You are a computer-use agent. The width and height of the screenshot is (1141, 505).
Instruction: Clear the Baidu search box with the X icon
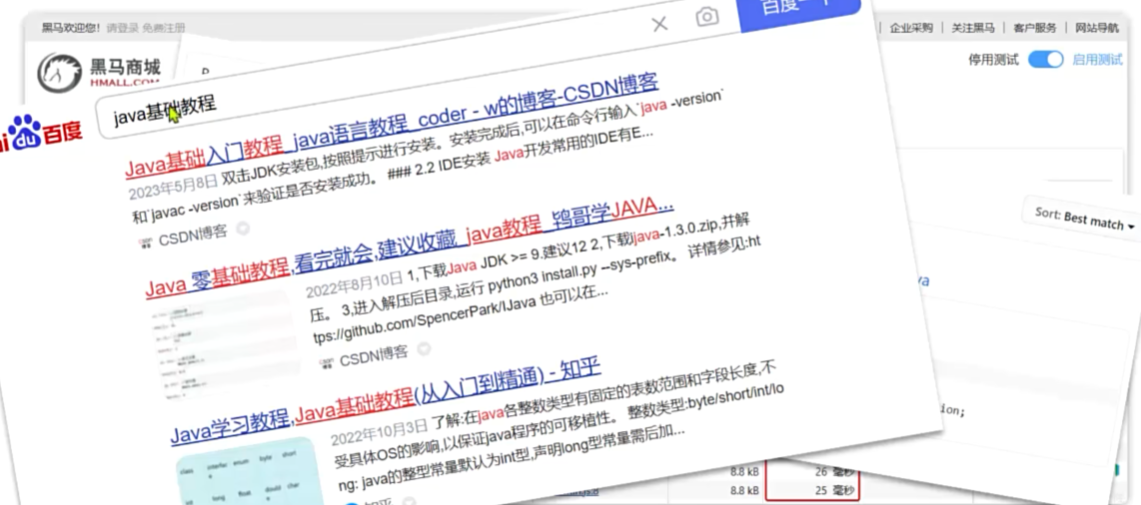pyautogui.click(x=660, y=25)
